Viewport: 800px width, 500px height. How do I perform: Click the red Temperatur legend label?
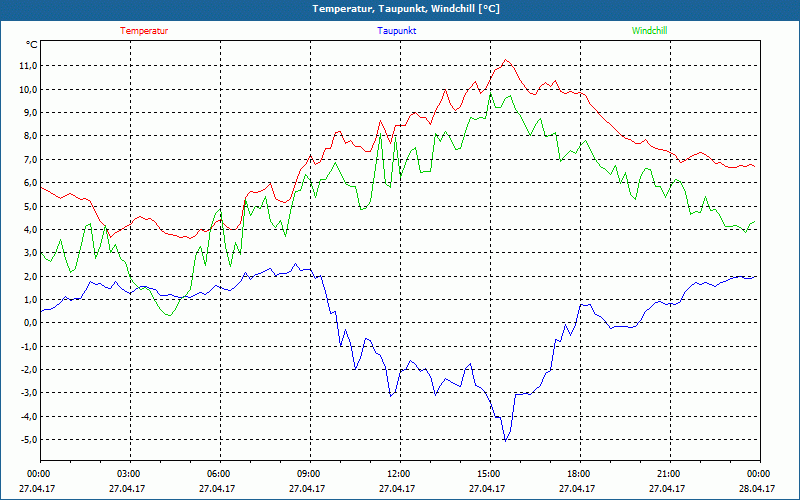144,31
